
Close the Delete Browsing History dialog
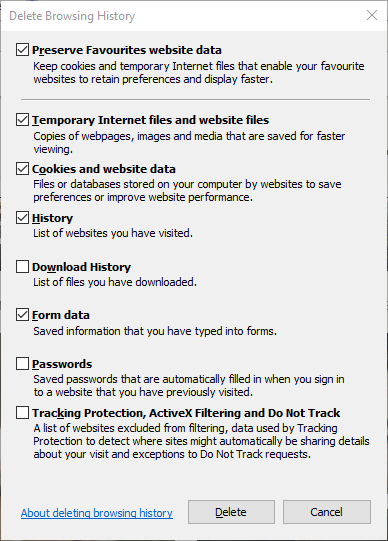pos(372,15)
